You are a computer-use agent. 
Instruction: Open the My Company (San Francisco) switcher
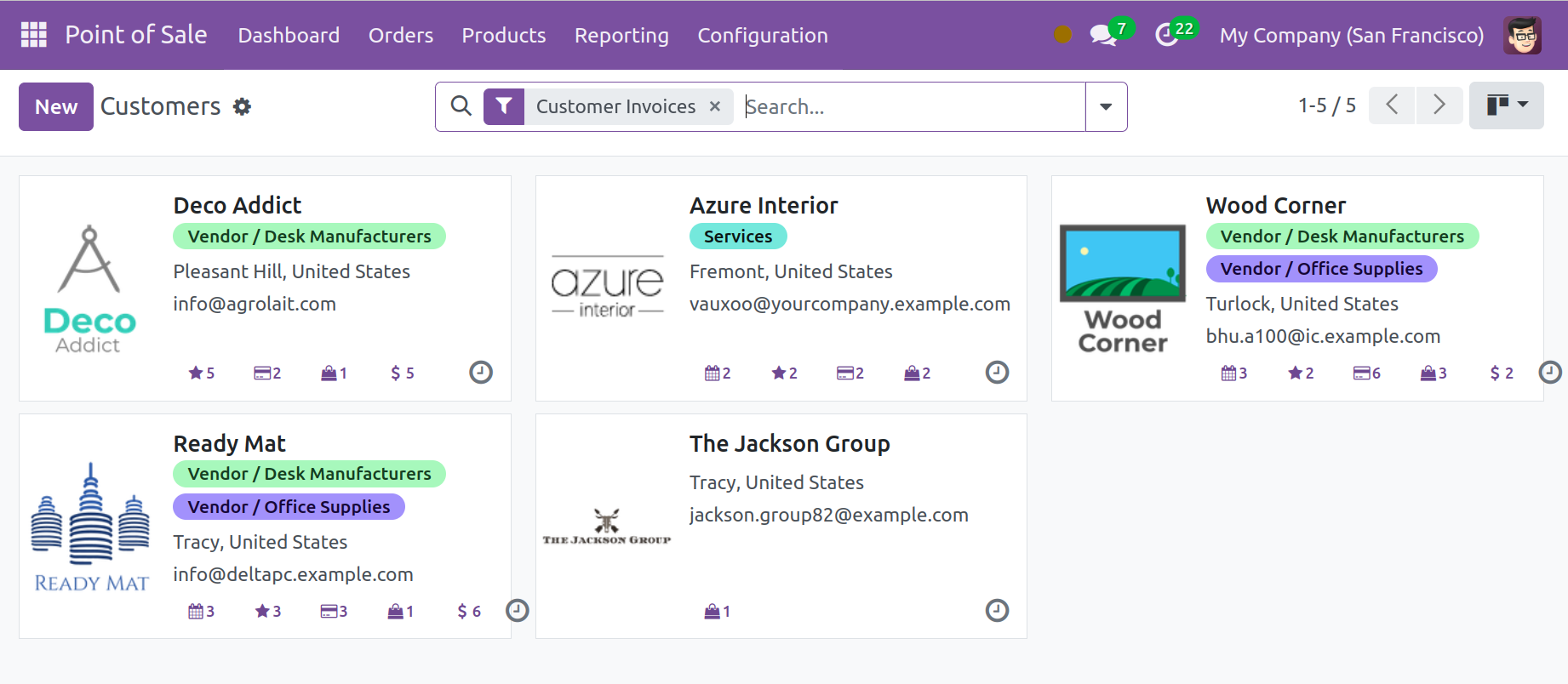pyautogui.click(x=1351, y=35)
